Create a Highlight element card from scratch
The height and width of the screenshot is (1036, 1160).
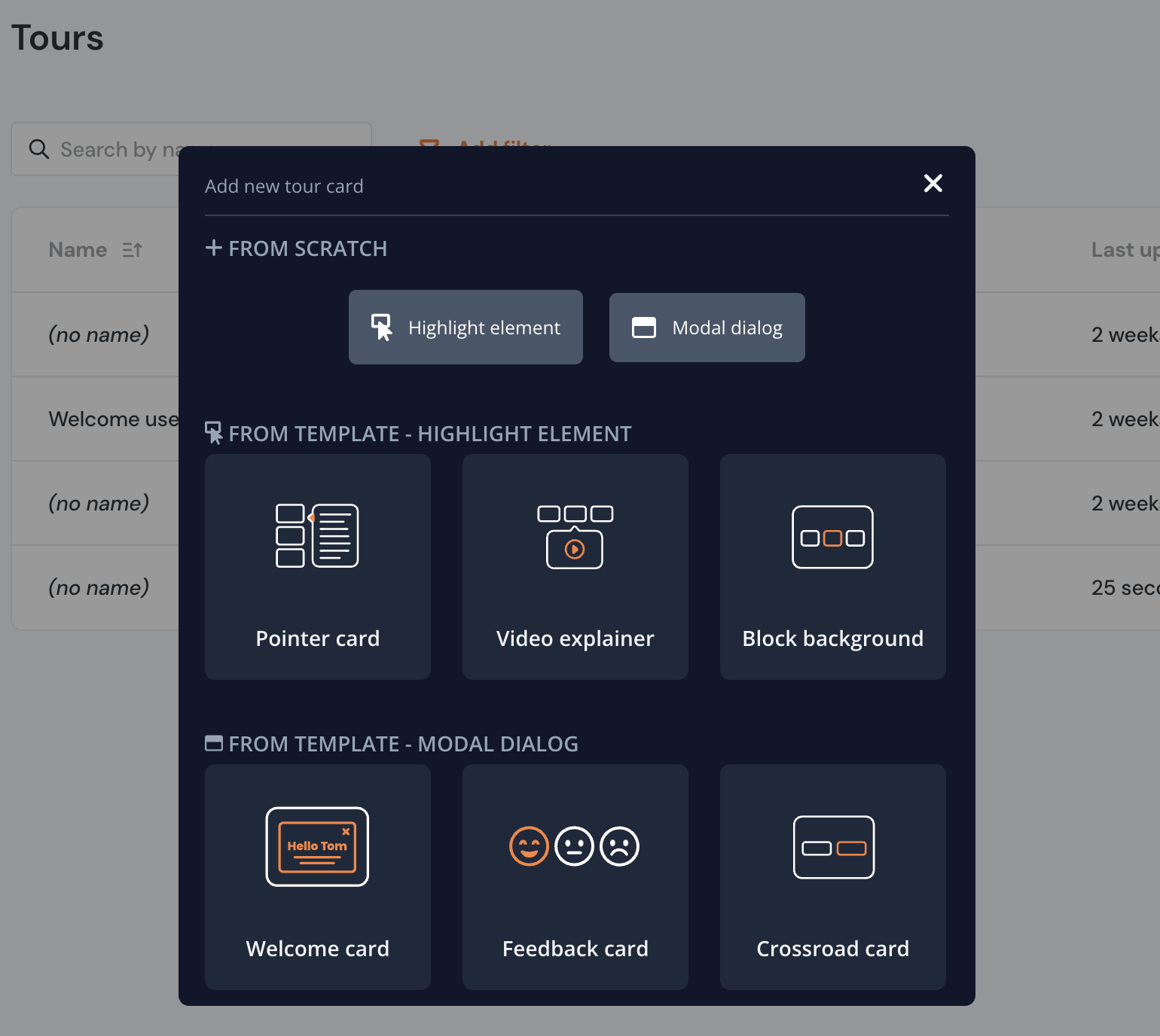click(466, 328)
